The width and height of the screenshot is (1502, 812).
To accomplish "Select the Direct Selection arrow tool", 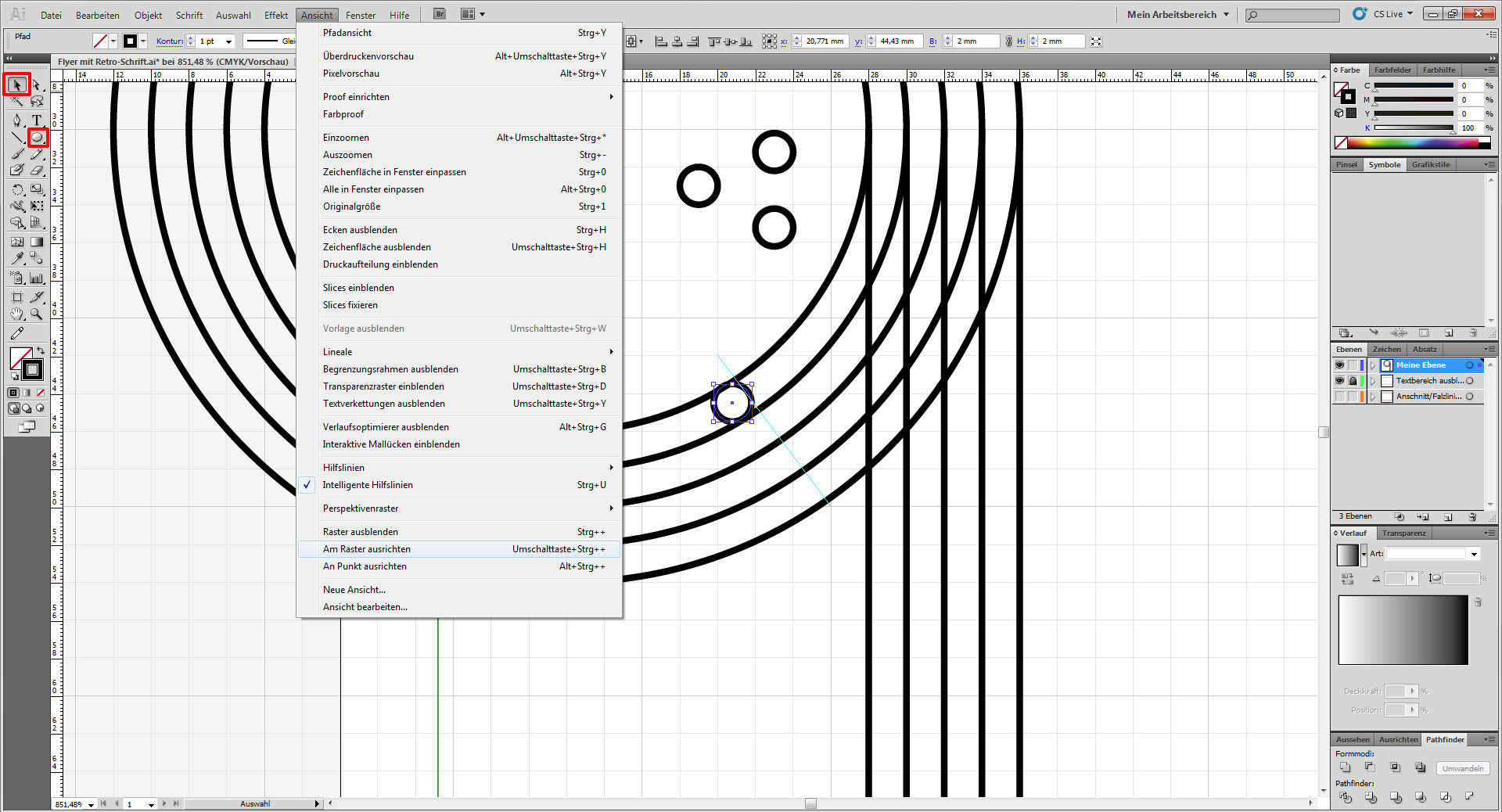I will click(x=37, y=84).
